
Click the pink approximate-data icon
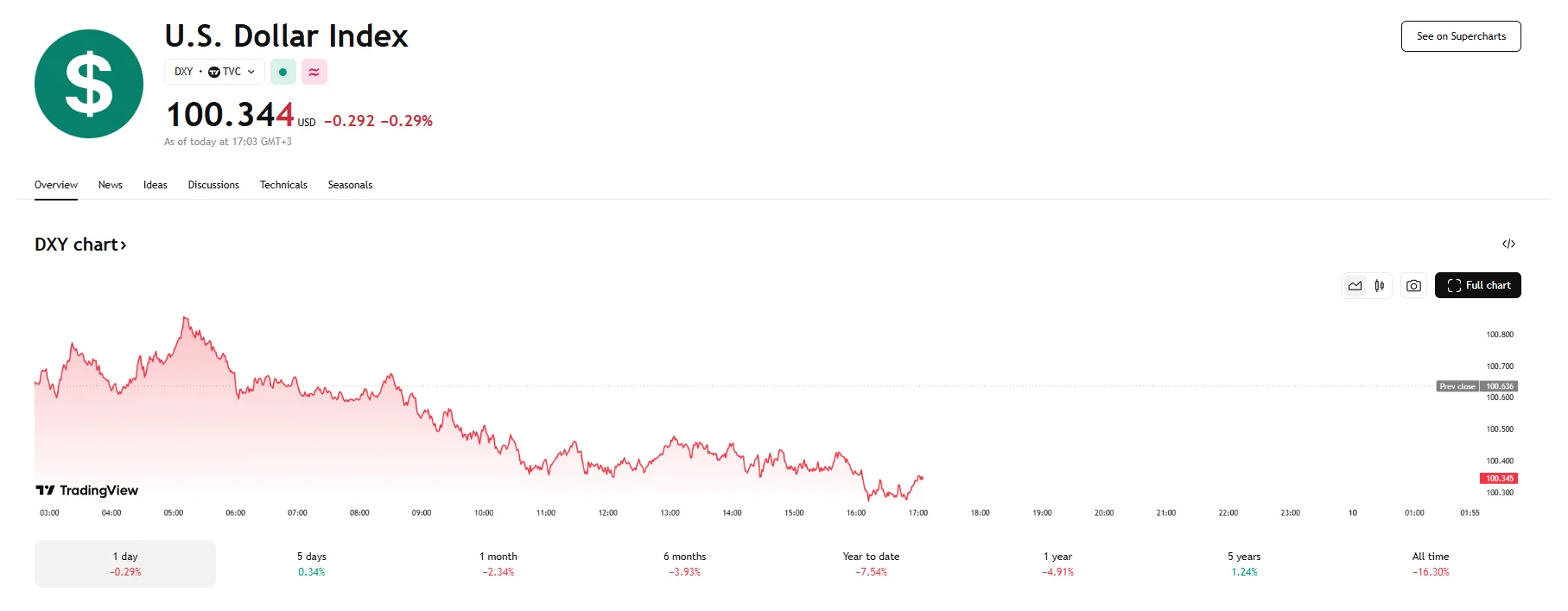[314, 72]
